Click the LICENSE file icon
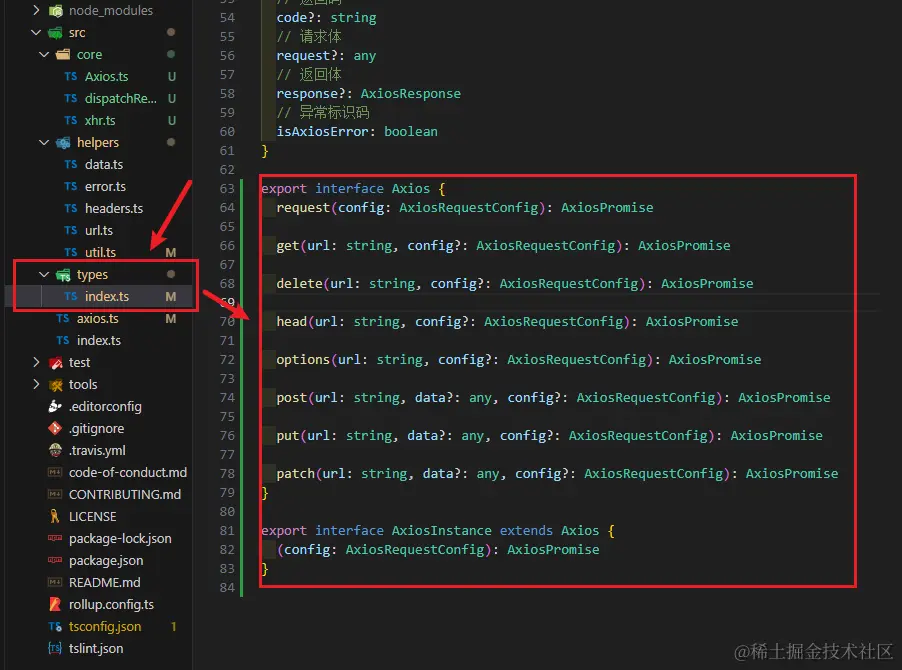 [x=55, y=516]
